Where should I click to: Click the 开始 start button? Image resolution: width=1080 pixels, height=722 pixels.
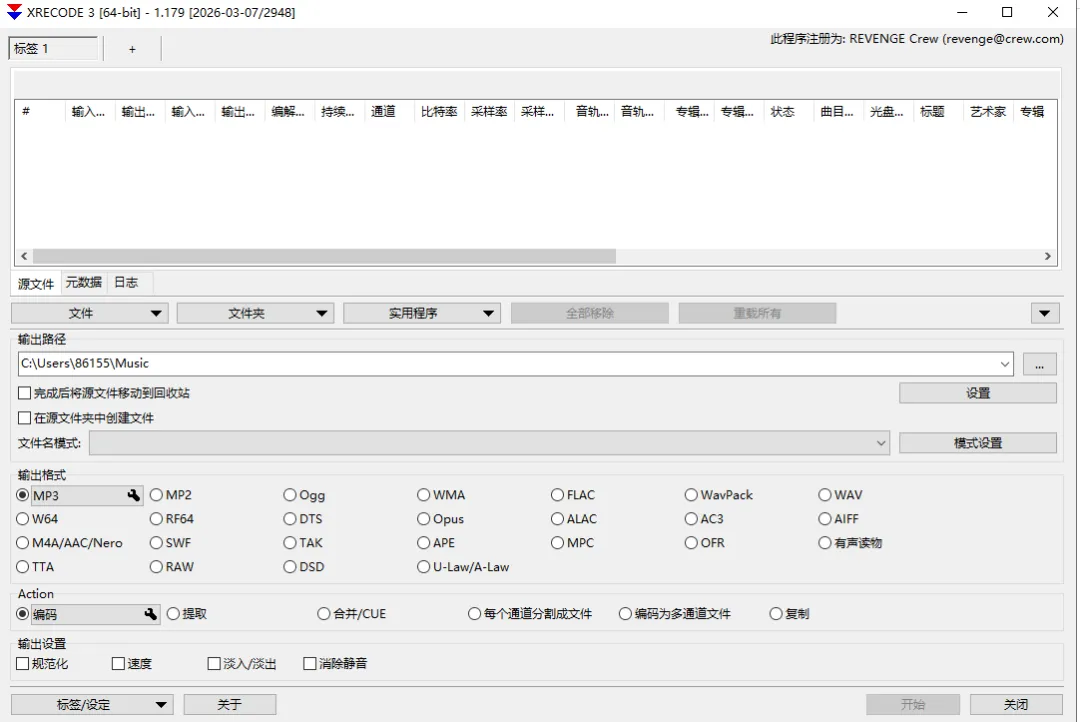[x=913, y=704]
